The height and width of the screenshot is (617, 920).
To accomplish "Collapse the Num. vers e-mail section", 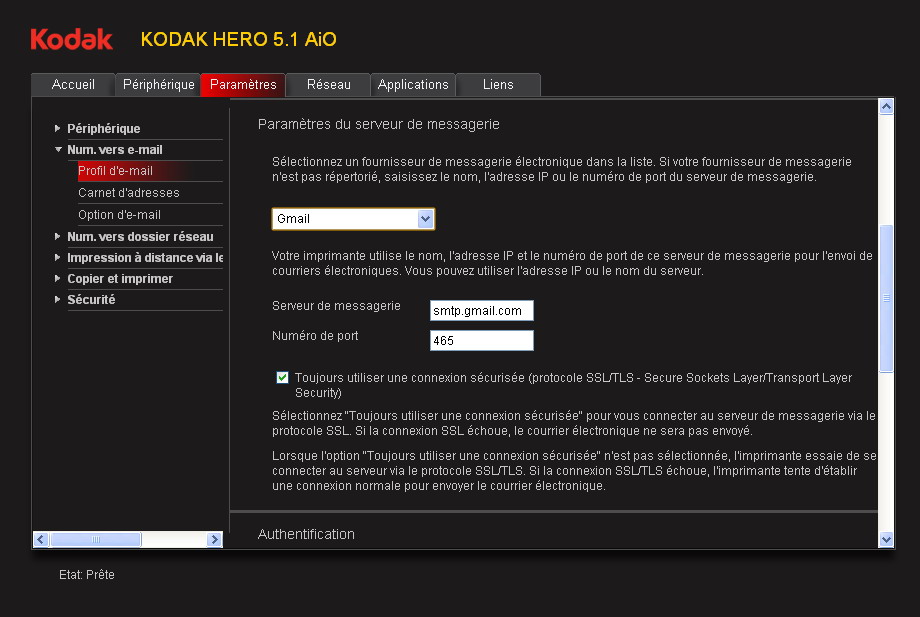I will click(114, 150).
